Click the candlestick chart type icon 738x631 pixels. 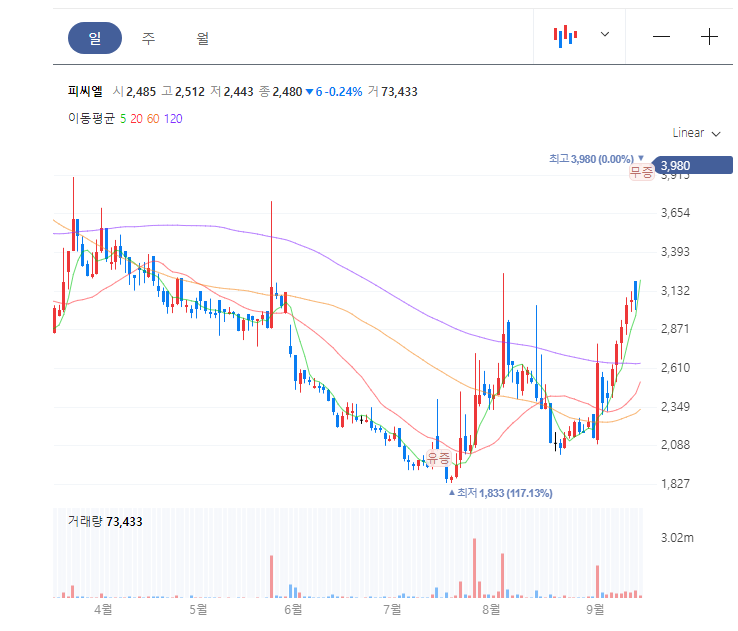click(565, 36)
